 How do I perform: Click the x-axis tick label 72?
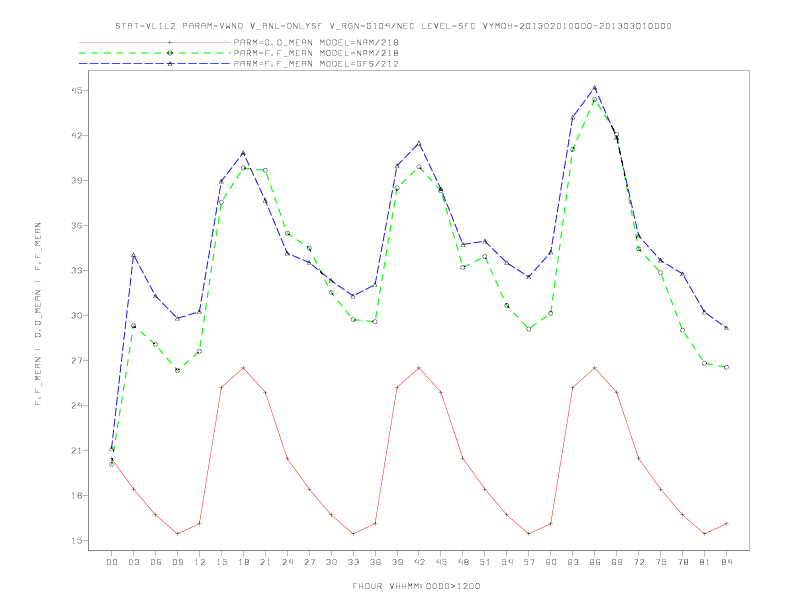coord(638,562)
